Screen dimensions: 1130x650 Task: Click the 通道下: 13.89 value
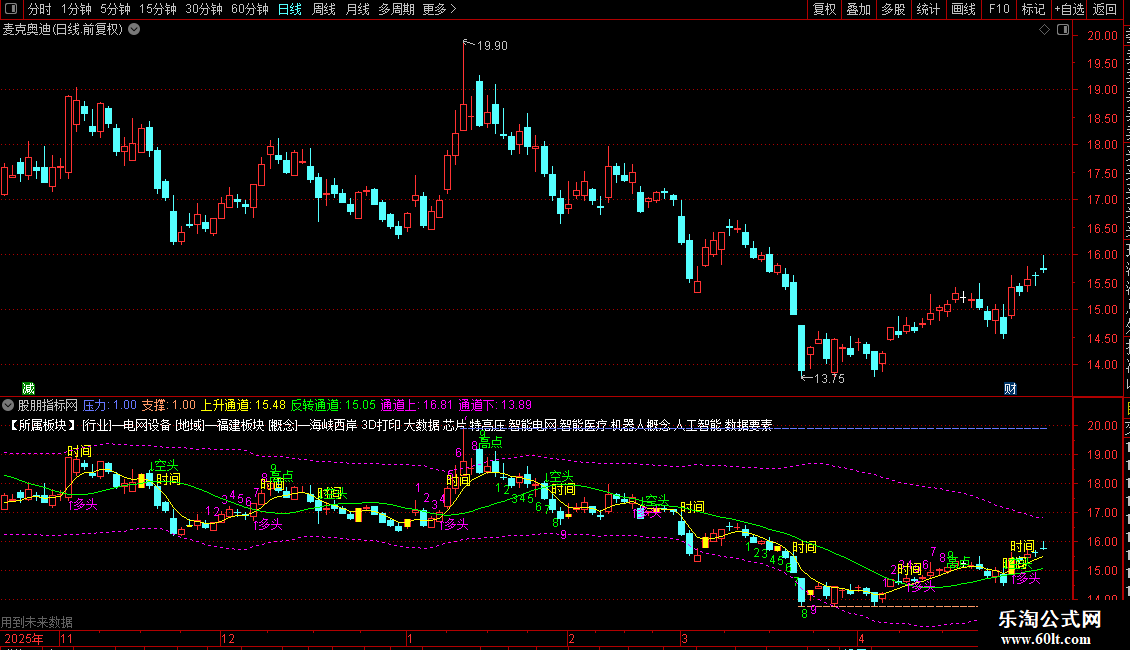click(495, 406)
